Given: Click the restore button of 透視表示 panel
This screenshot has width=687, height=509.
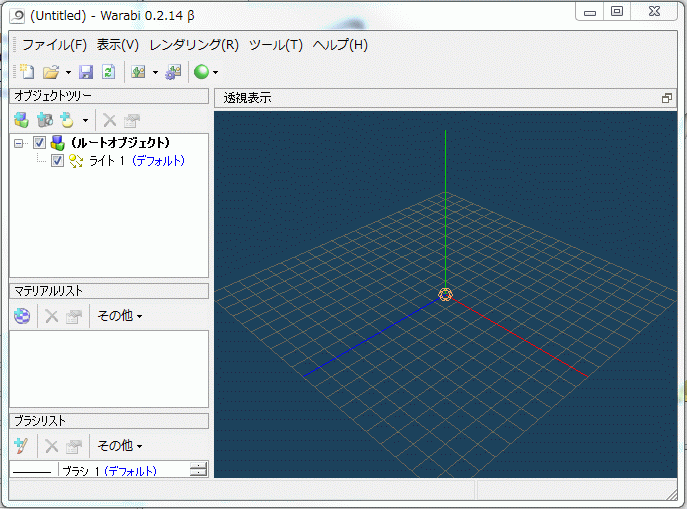Looking at the screenshot, I should (667, 98).
